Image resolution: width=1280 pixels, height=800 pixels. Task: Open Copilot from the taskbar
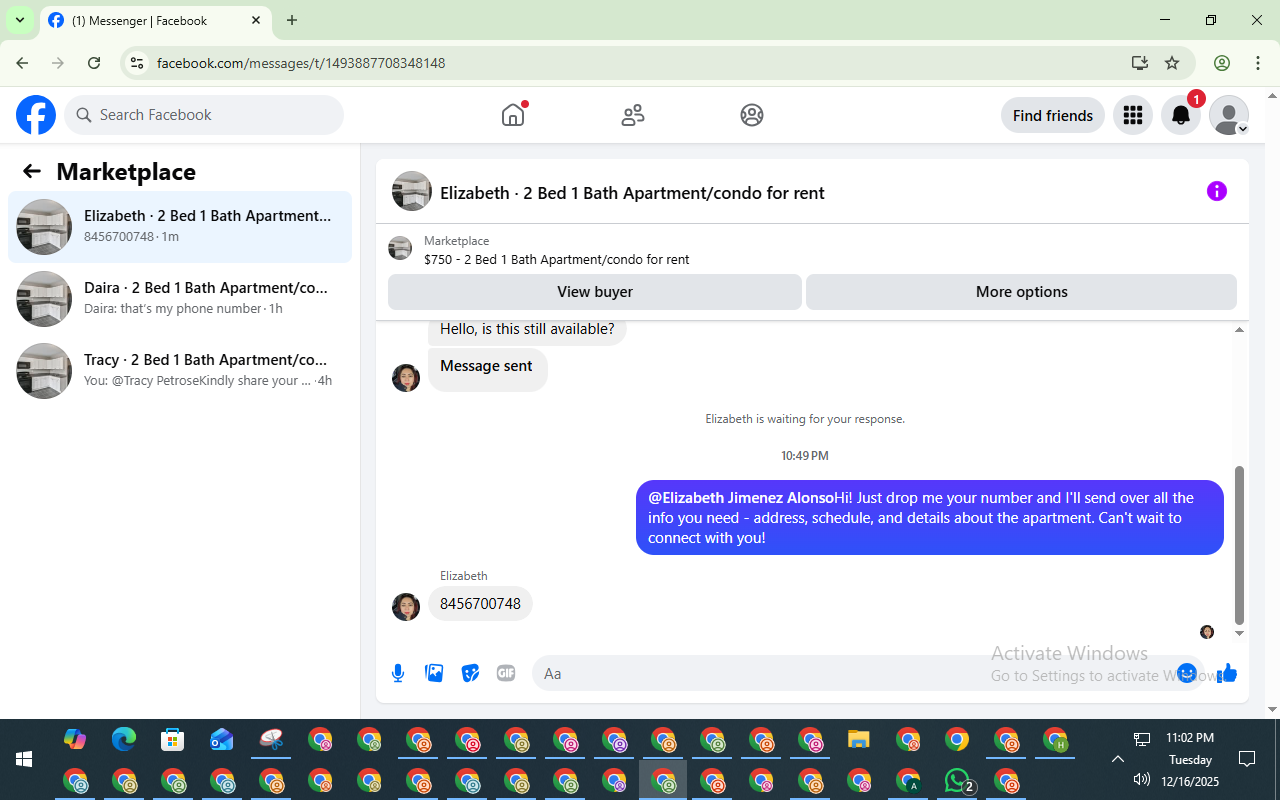(x=75, y=740)
